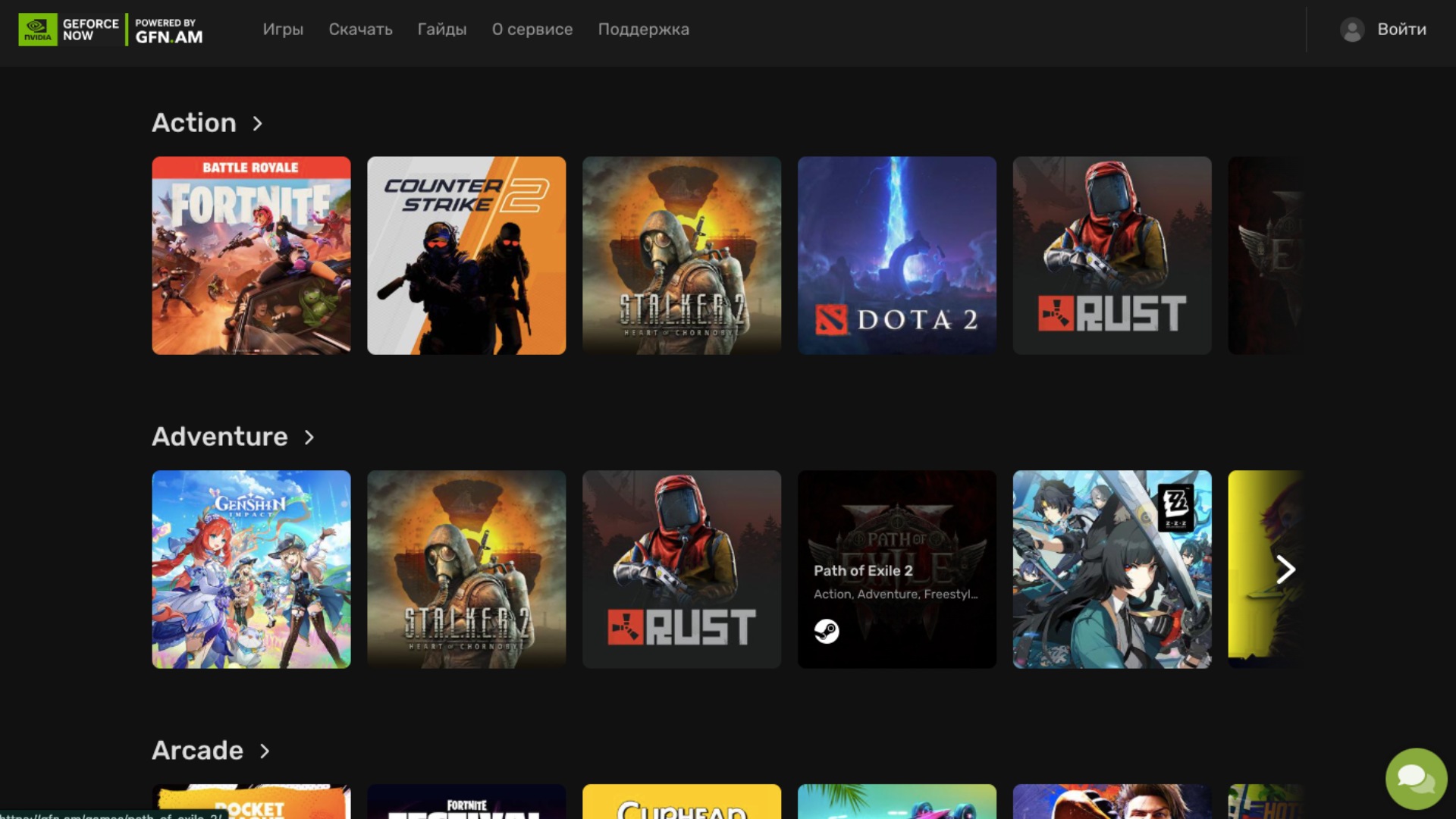This screenshot has height=819, width=1456.
Task: Open Поддержка page
Action: (644, 30)
